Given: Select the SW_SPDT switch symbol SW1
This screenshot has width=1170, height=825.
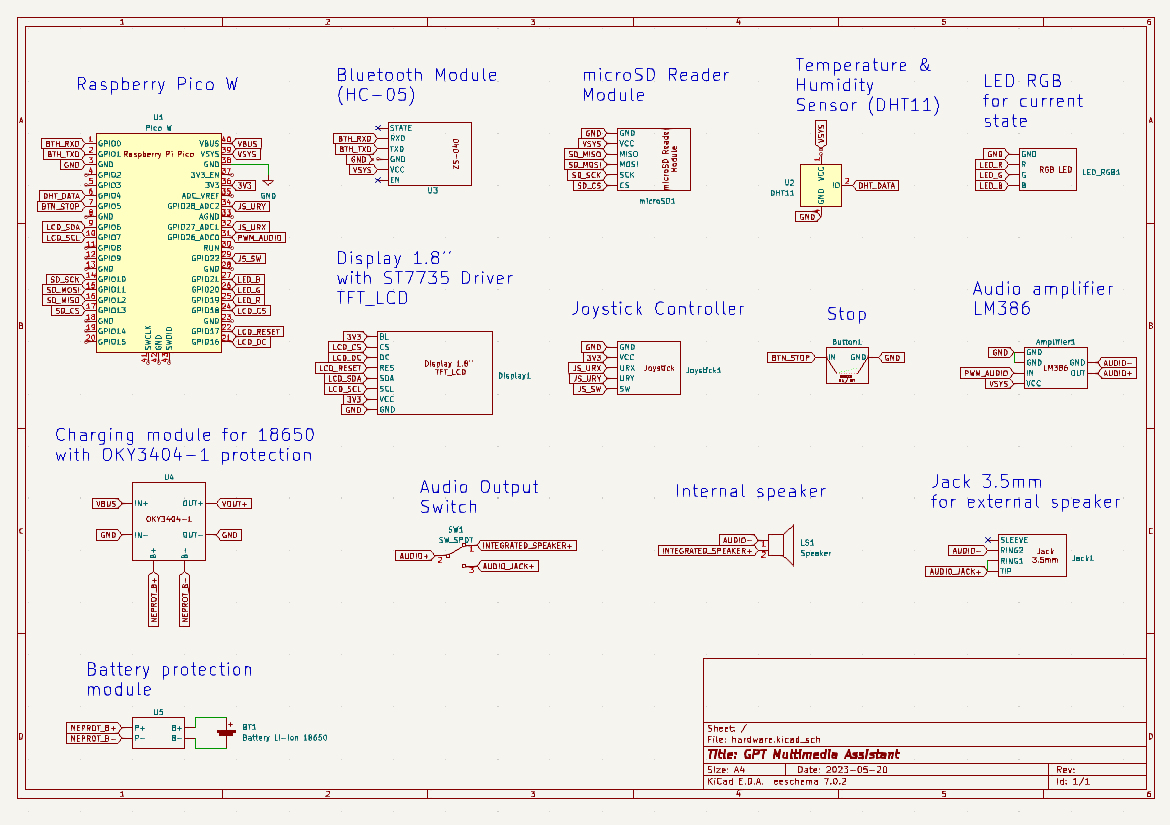Looking at the screenshot, I should 455,555.
